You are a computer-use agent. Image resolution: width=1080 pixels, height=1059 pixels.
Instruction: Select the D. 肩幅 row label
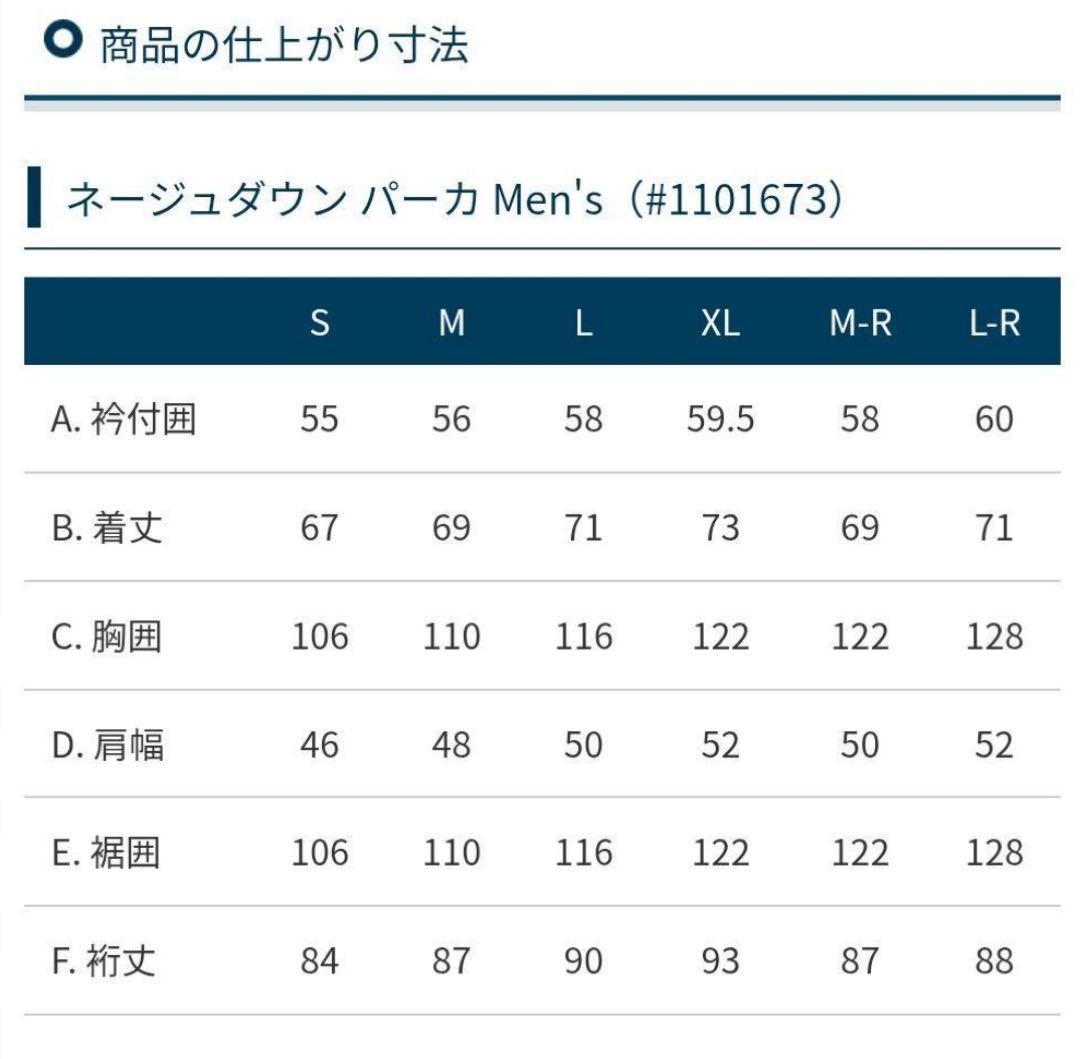(x=107, y=744)
